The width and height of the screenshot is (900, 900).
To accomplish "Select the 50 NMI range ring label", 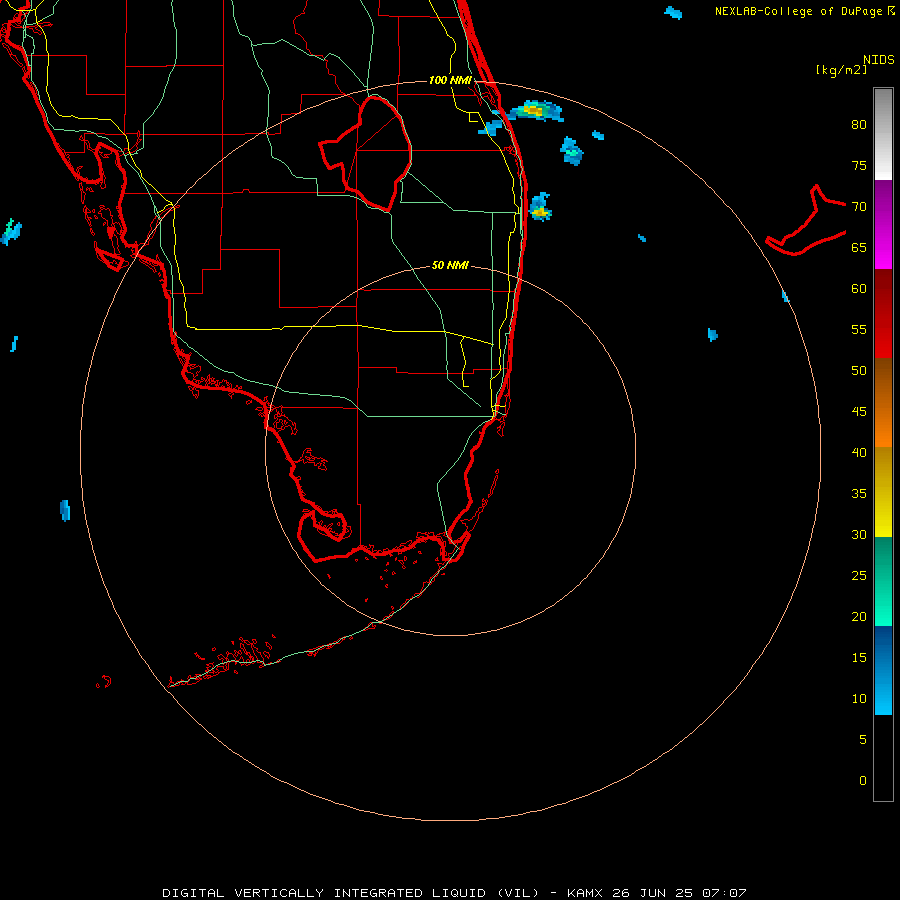I will (x=450, y=265).
